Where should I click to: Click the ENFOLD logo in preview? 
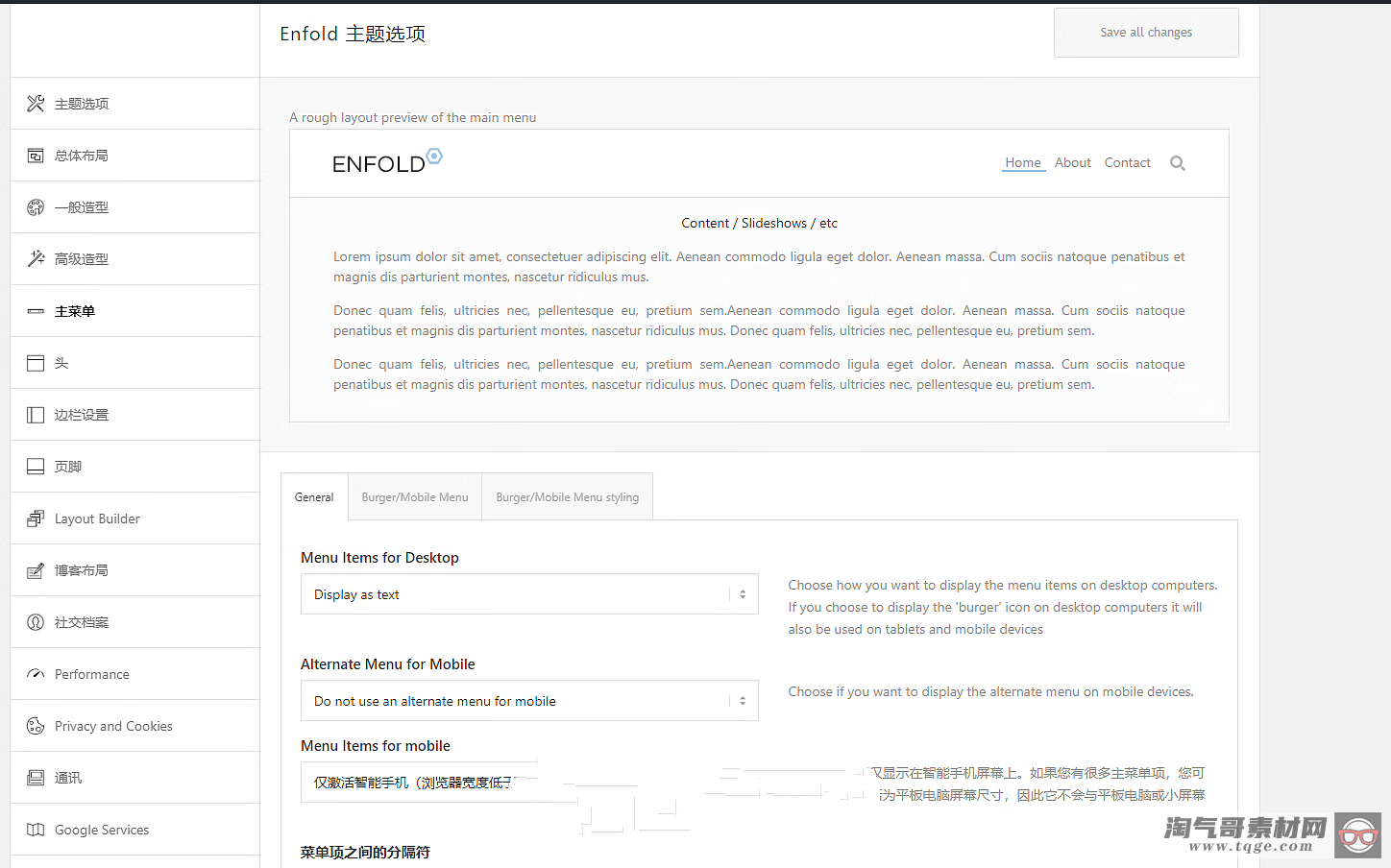point(387,160)
